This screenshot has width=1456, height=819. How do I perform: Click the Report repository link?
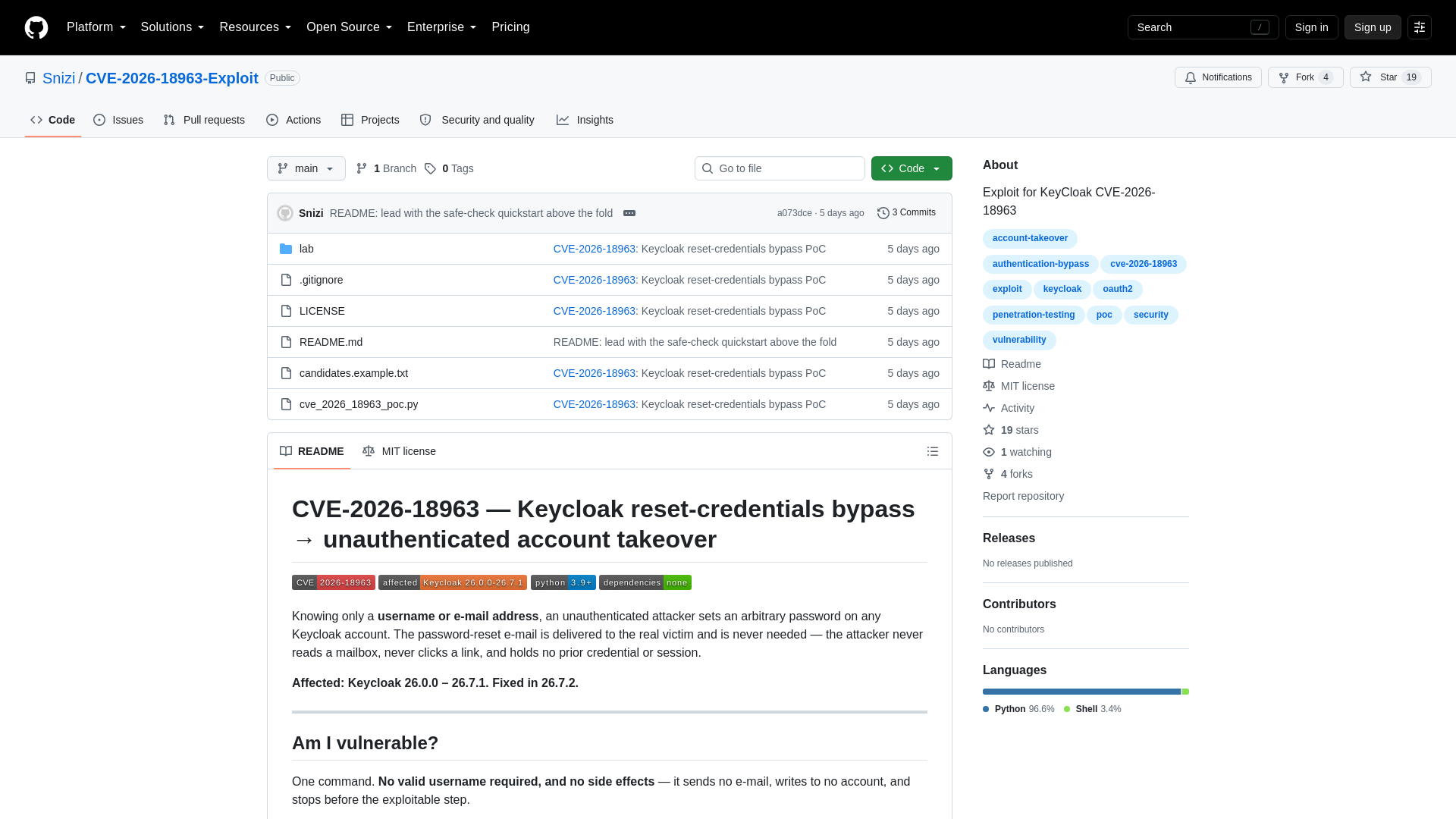tap(1023, 496)
